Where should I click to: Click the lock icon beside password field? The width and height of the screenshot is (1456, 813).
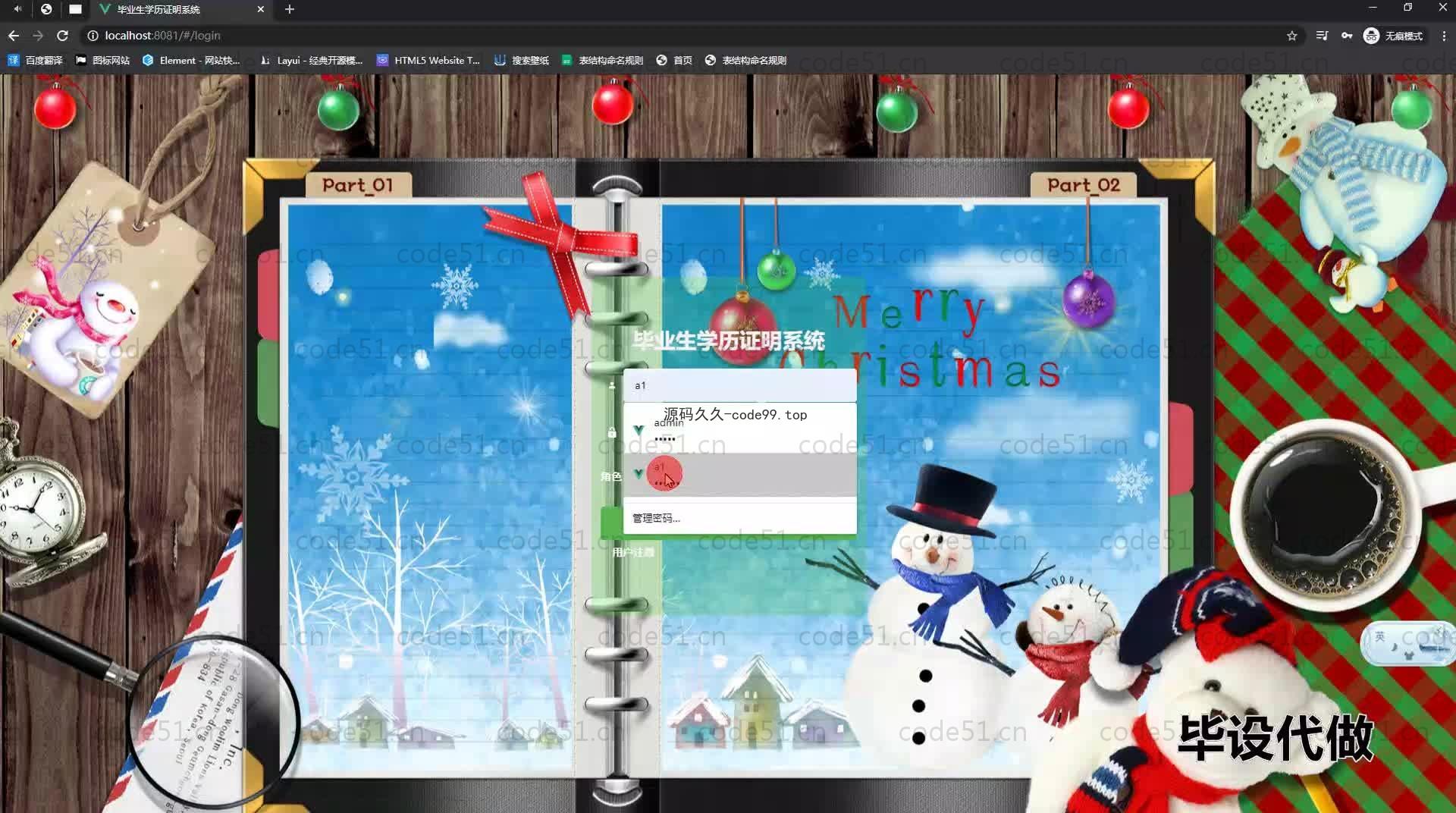(612, 432)
